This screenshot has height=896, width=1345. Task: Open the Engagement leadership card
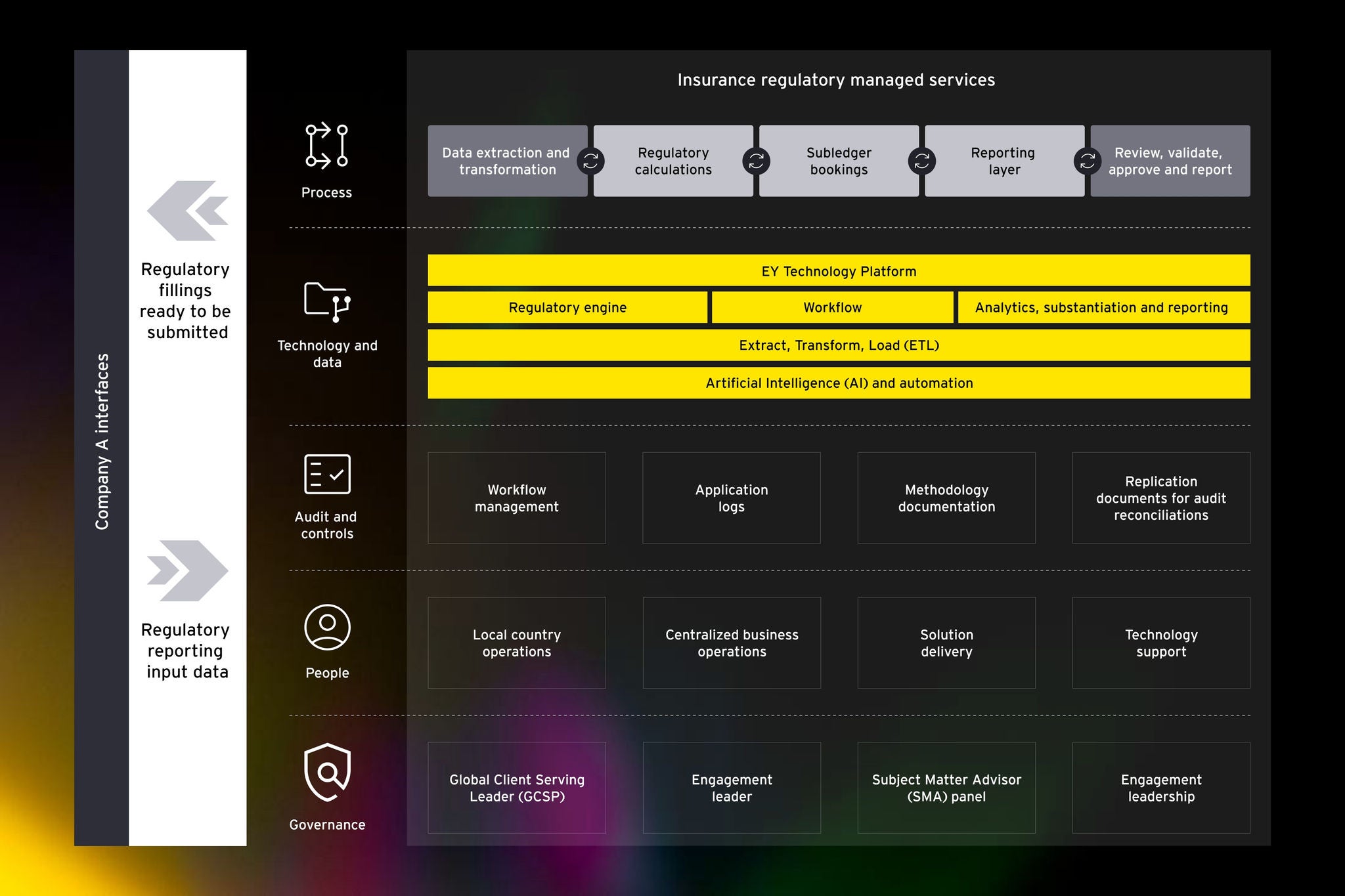pos(1161,788)
